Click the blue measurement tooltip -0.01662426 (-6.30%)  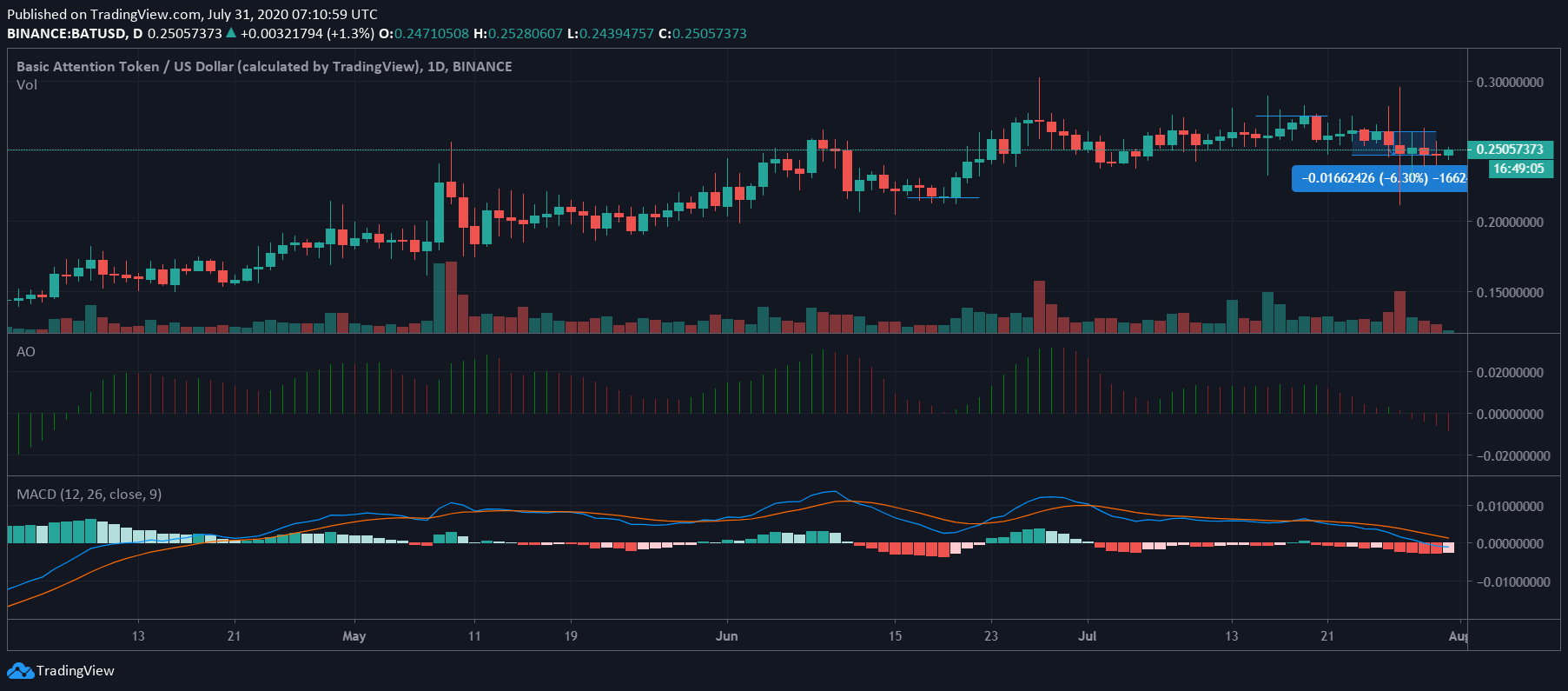[1379, 178]
